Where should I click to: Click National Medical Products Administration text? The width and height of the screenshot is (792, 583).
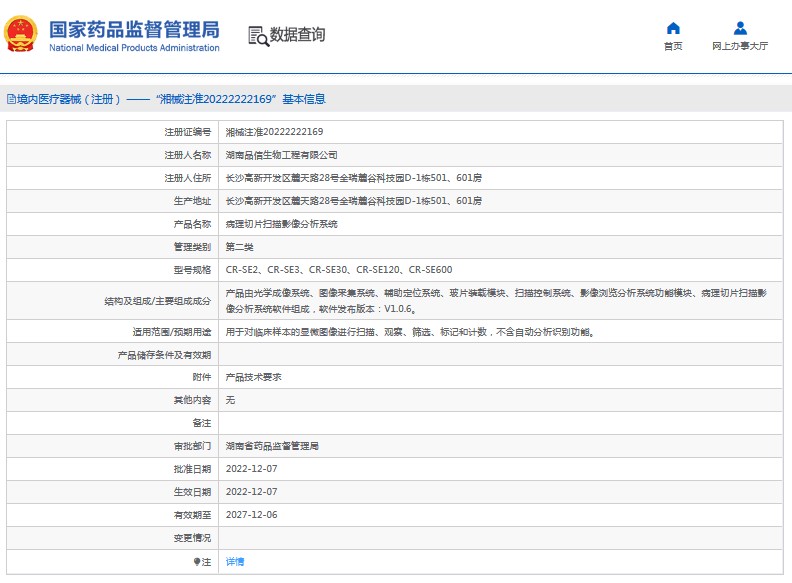tap(134, 48)
